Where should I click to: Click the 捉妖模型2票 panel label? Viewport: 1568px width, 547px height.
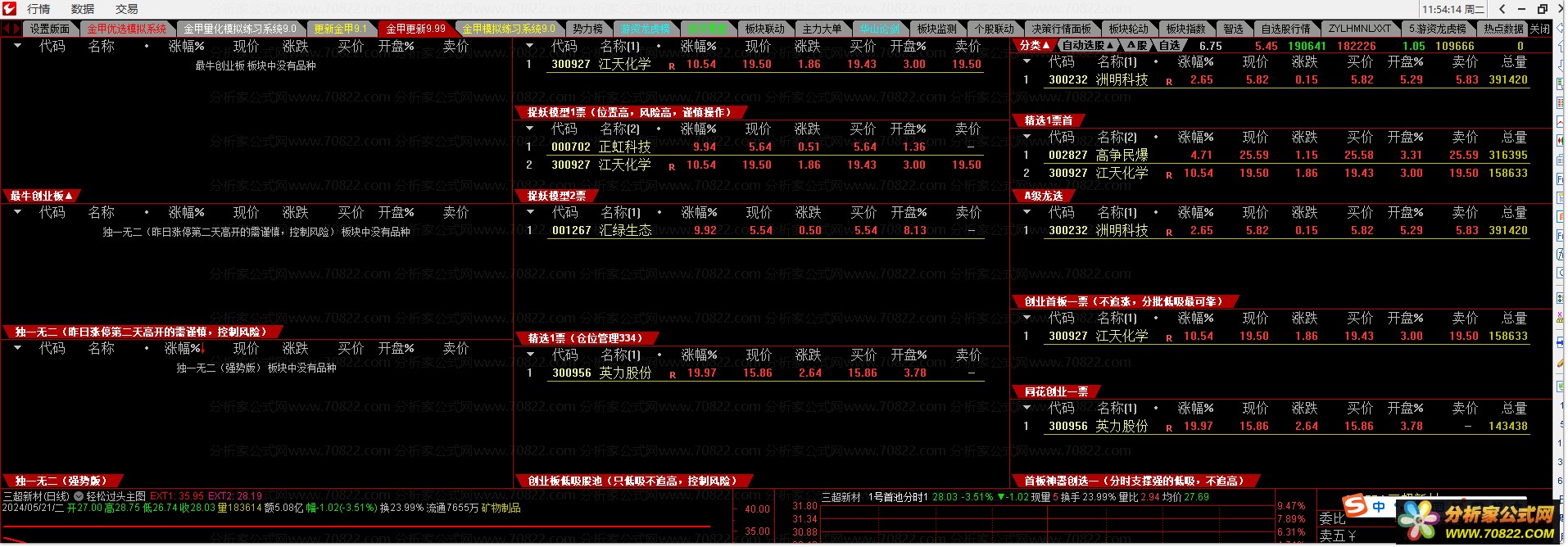(556, 196)
